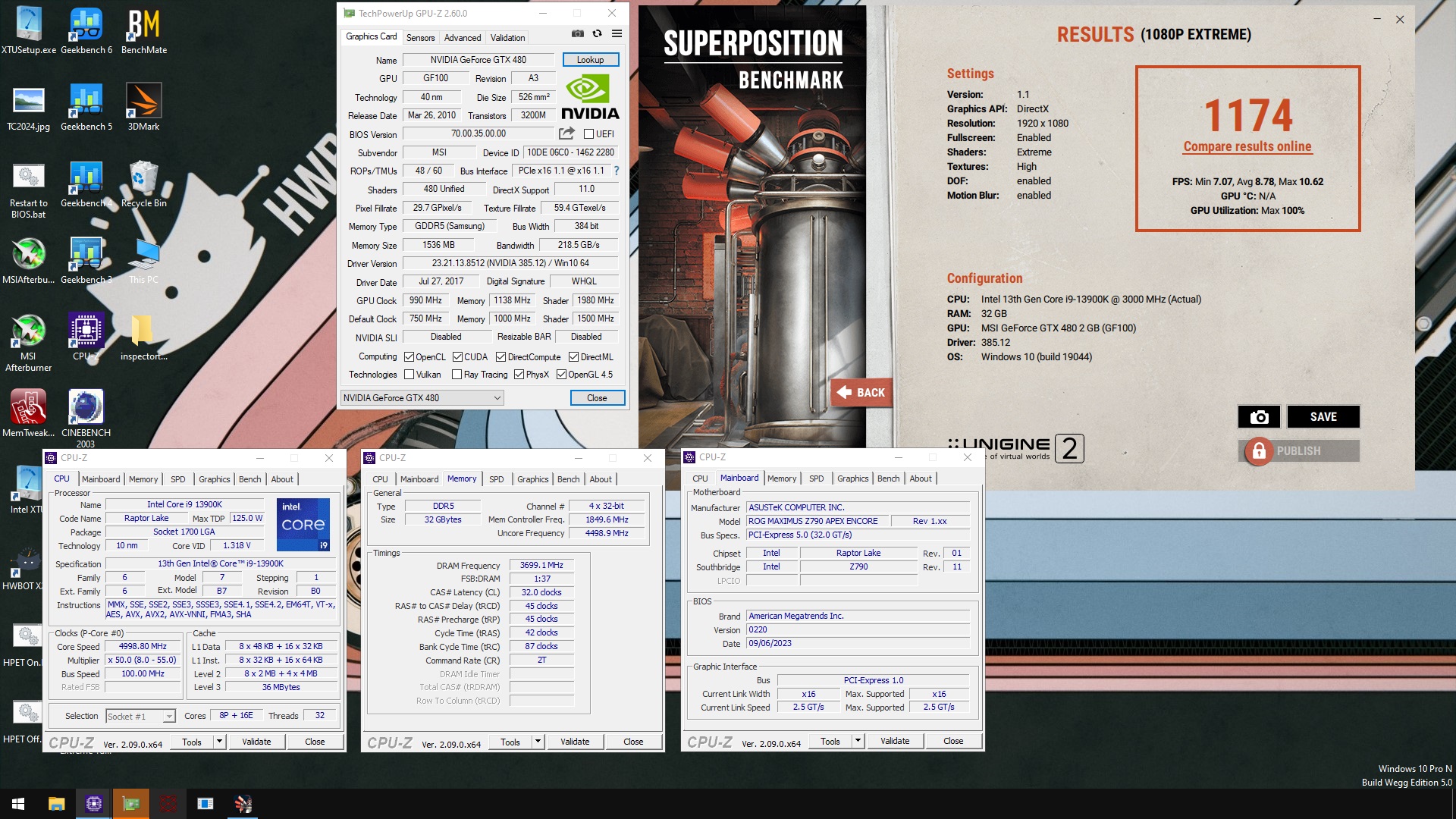The height and width of the screenshot is (819, 1456).
Task: Expand Tools dropdown arrow in CPU-Z Mainboard window
Action: [858, 741]
